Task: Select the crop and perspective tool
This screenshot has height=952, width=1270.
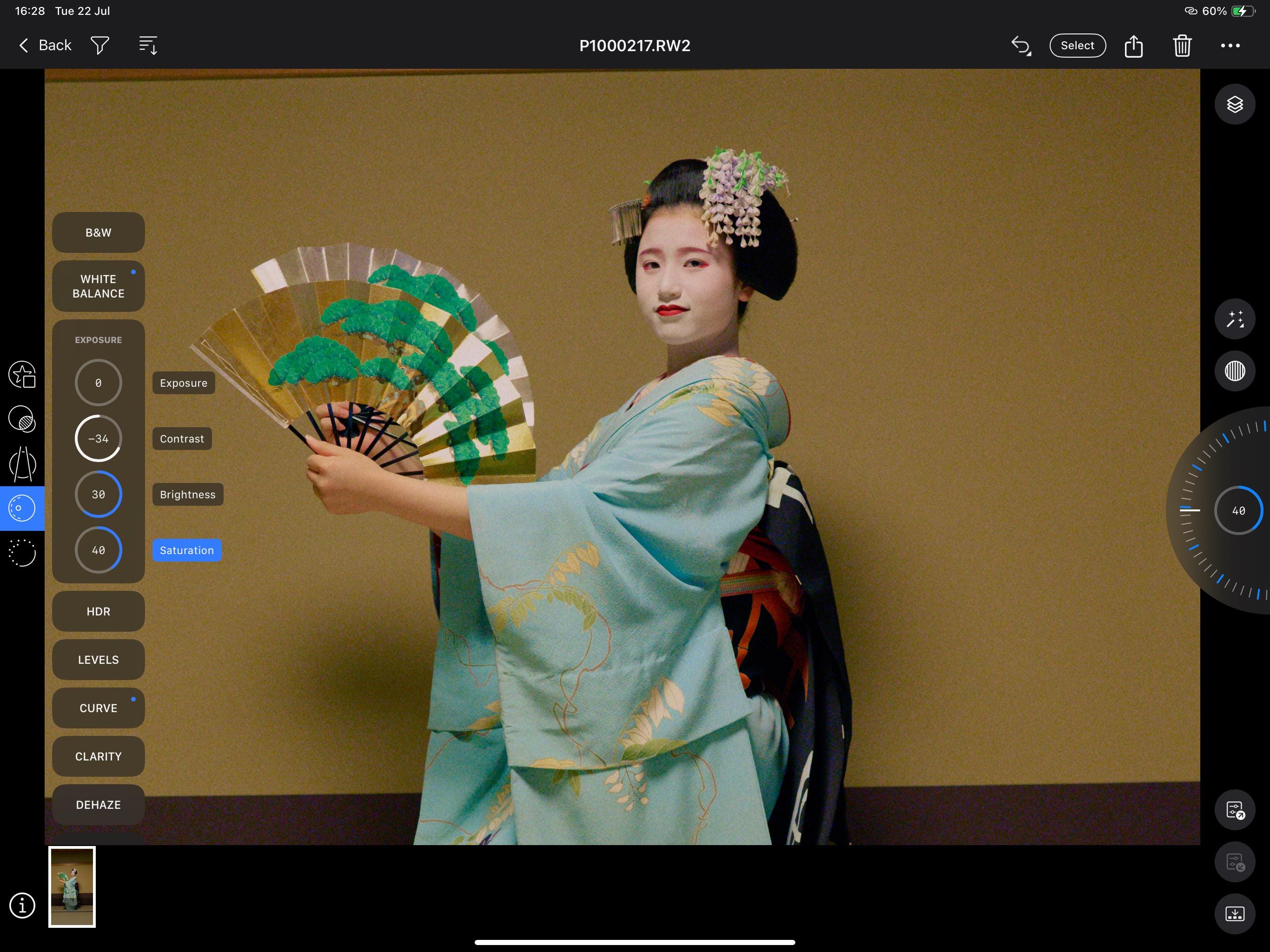Action: coord(22,464)
